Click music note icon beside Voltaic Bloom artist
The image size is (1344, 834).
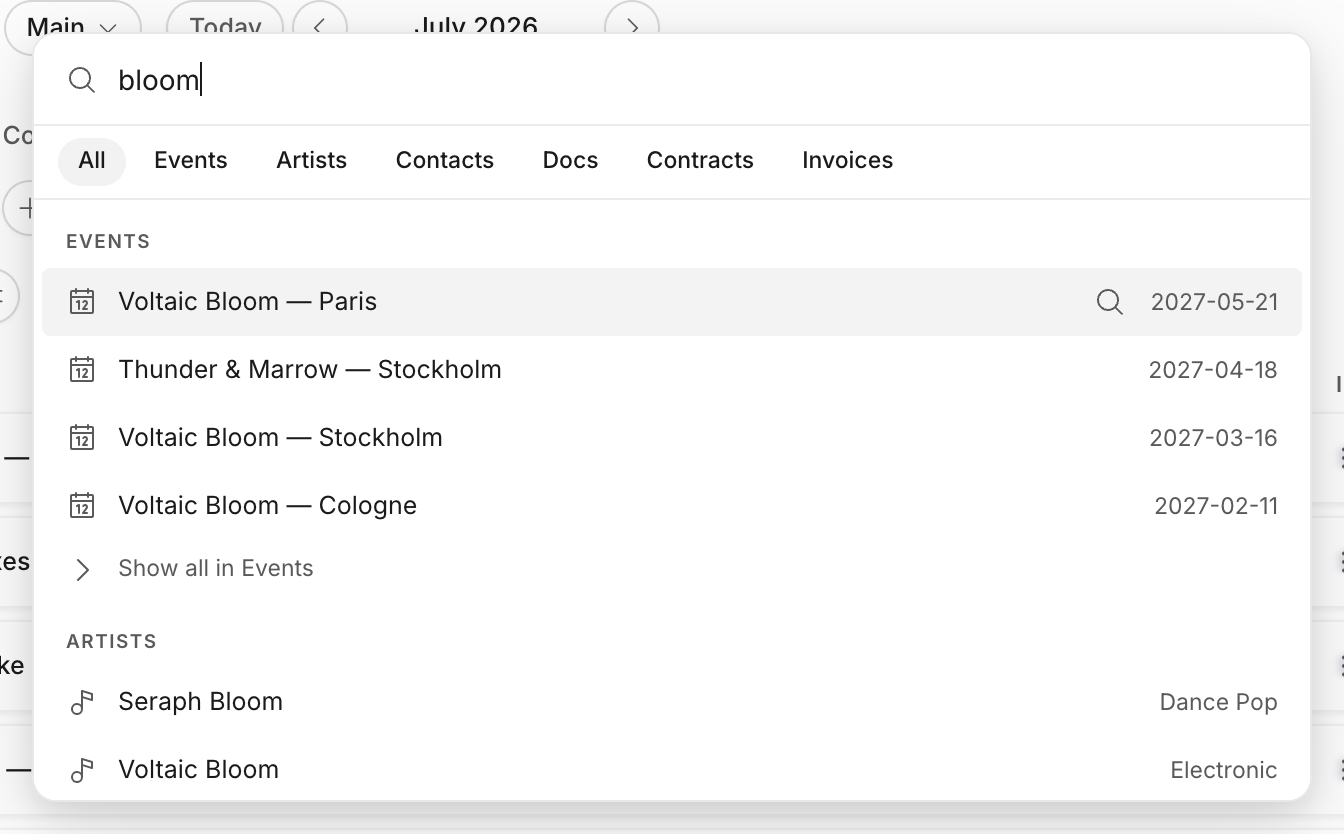pyautogui.click(x=82, y=771)
